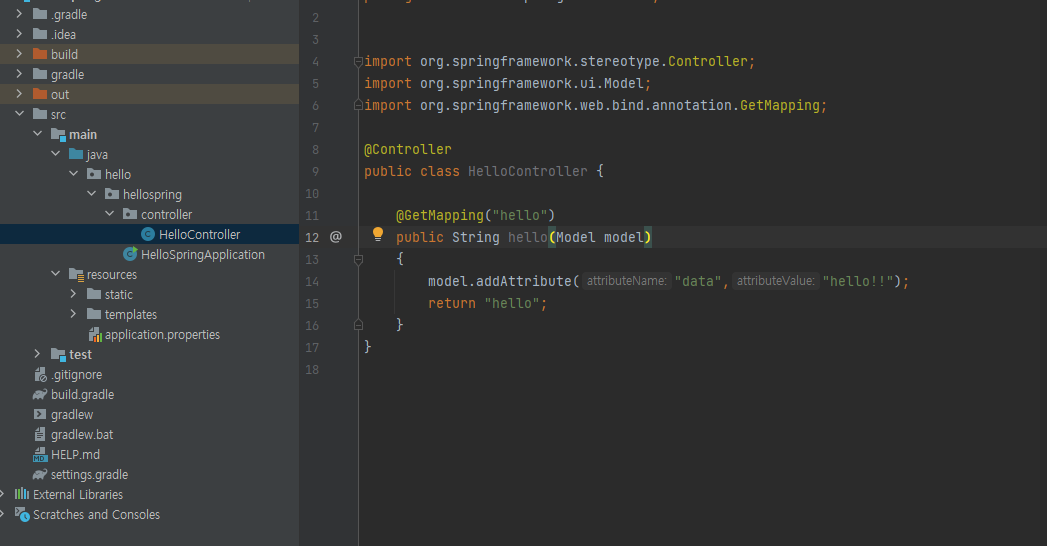1047x546 pixels.
Task: Select HelloSpringApplication in the project tree
Action: click(x=150, y=254)
